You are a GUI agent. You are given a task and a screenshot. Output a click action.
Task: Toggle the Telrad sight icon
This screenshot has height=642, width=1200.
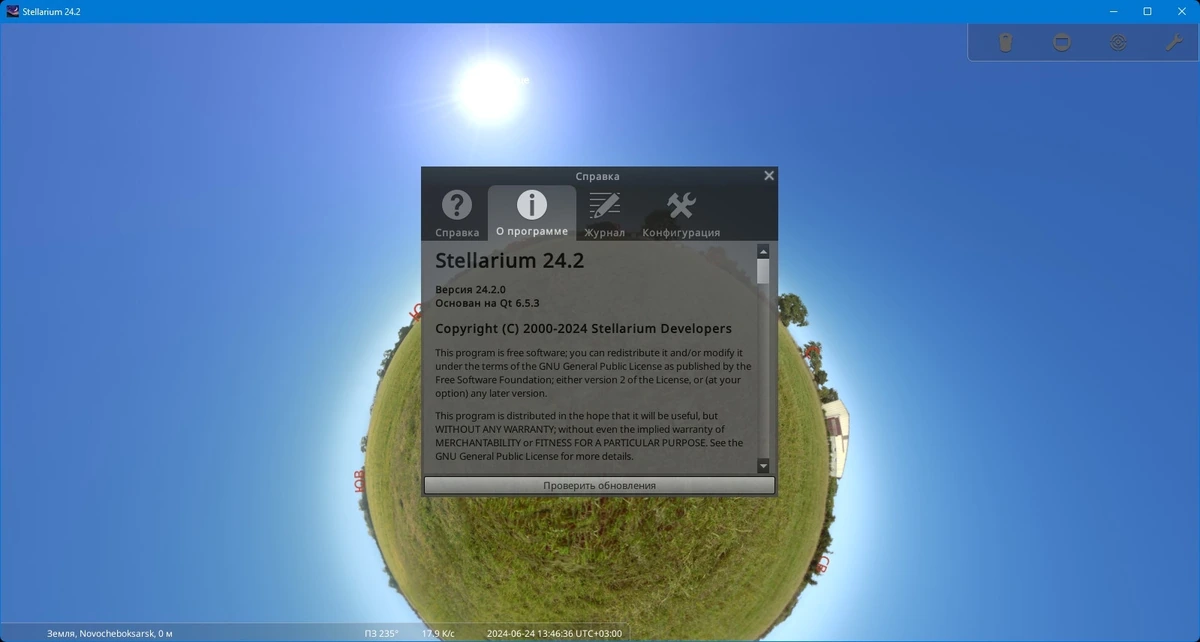(x=1118, y=43)
